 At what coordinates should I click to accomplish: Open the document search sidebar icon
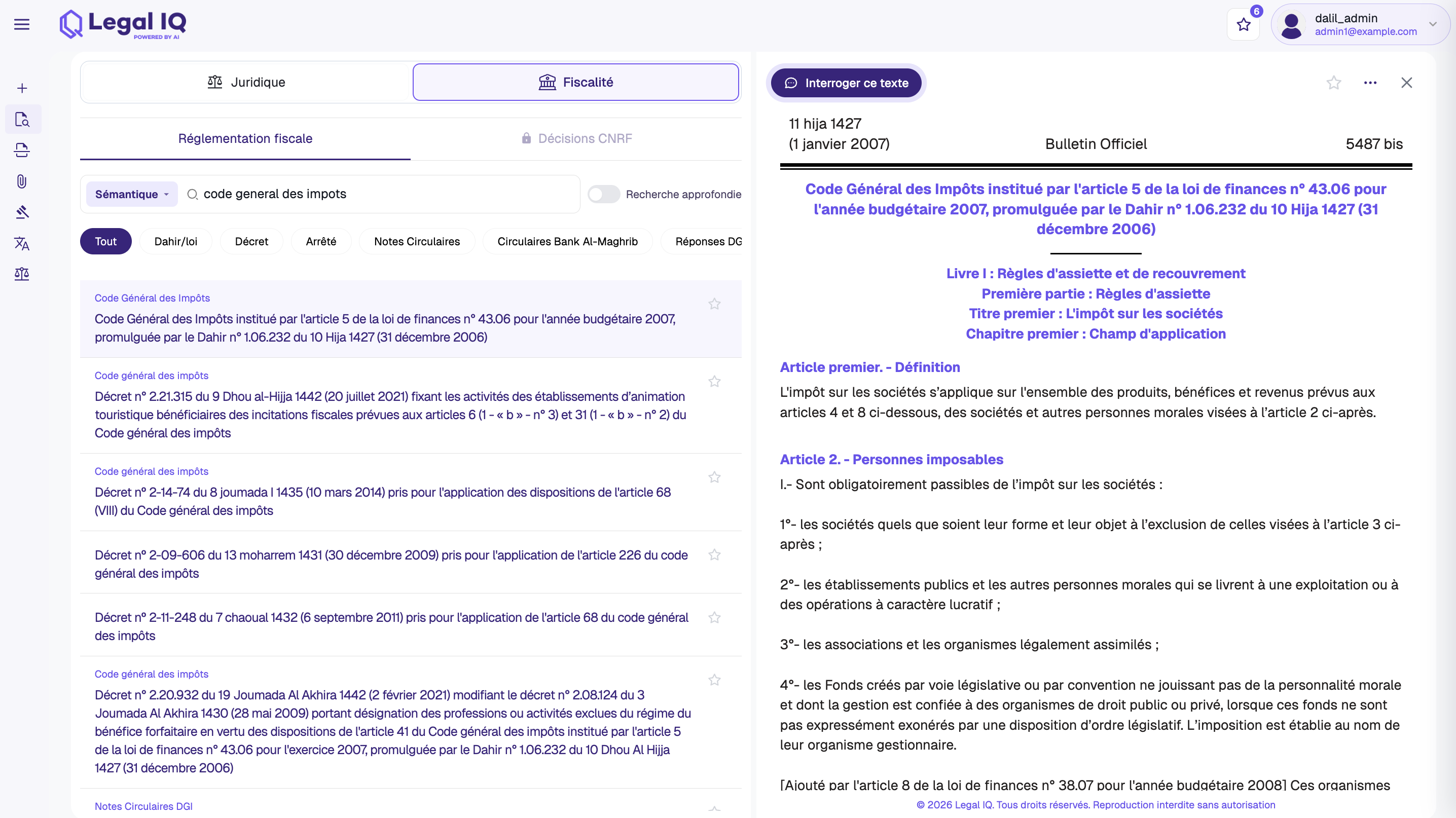pyautogui.click(x=22, y=119)
